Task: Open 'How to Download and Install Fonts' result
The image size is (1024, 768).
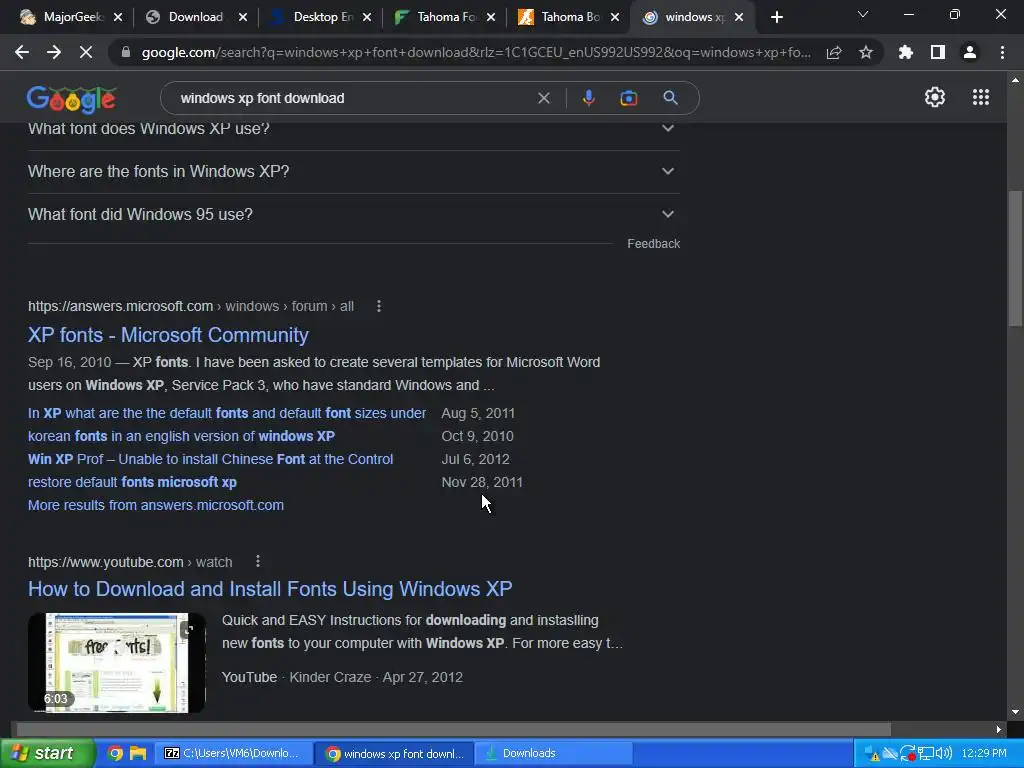Action: point(270,589)
